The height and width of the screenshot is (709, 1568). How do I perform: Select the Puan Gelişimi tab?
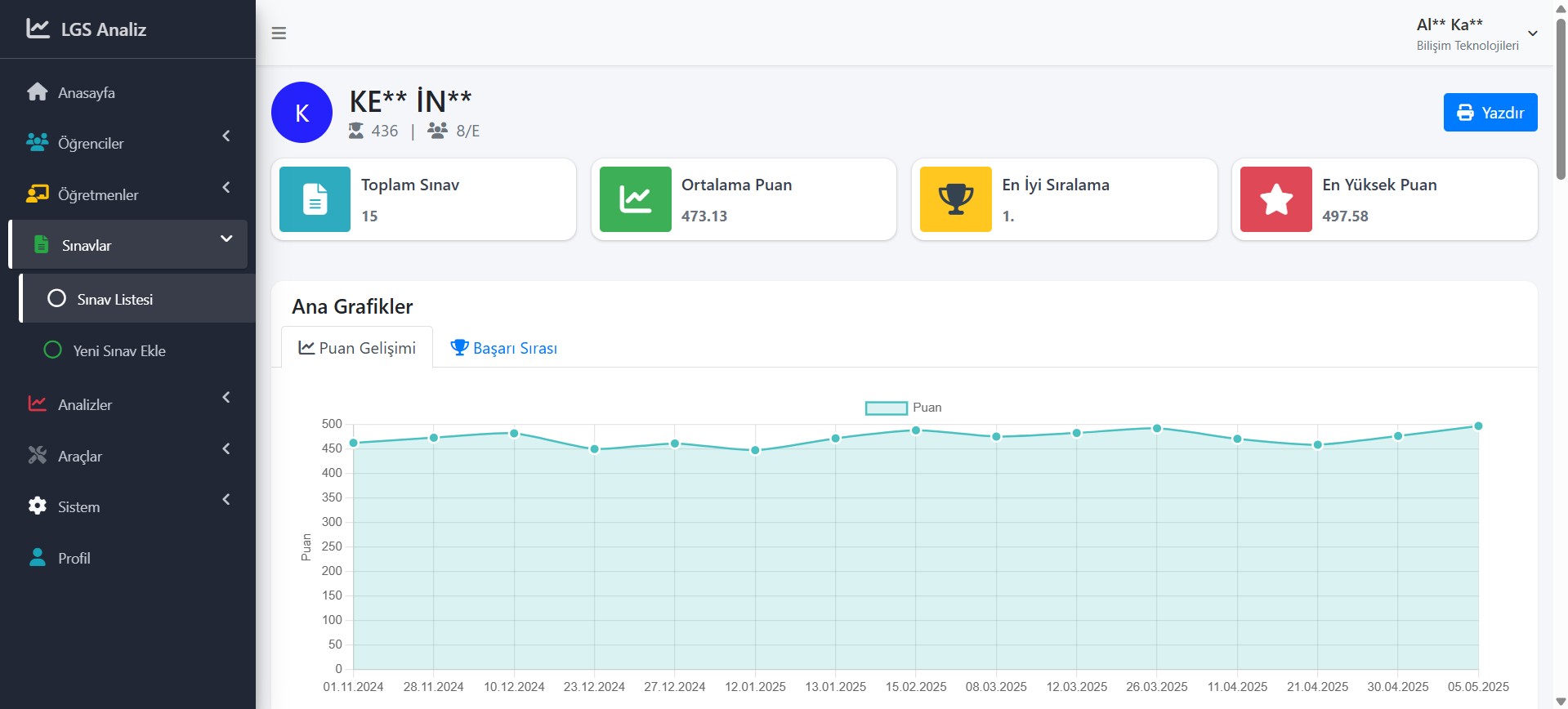357,348
